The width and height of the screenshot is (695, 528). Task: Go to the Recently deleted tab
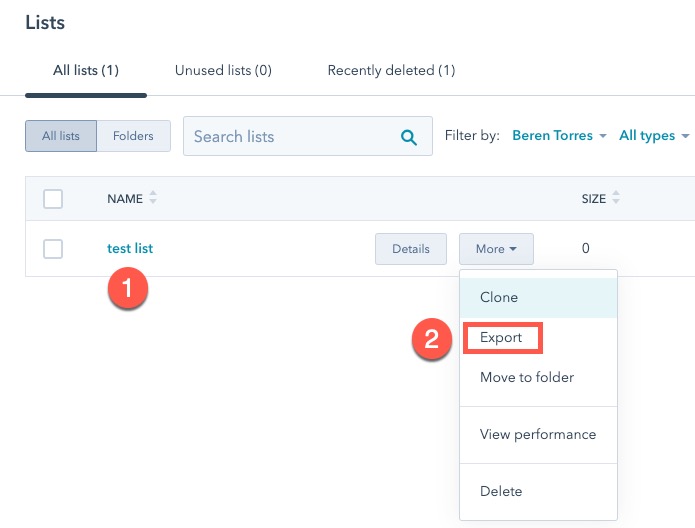coord(391,70)
